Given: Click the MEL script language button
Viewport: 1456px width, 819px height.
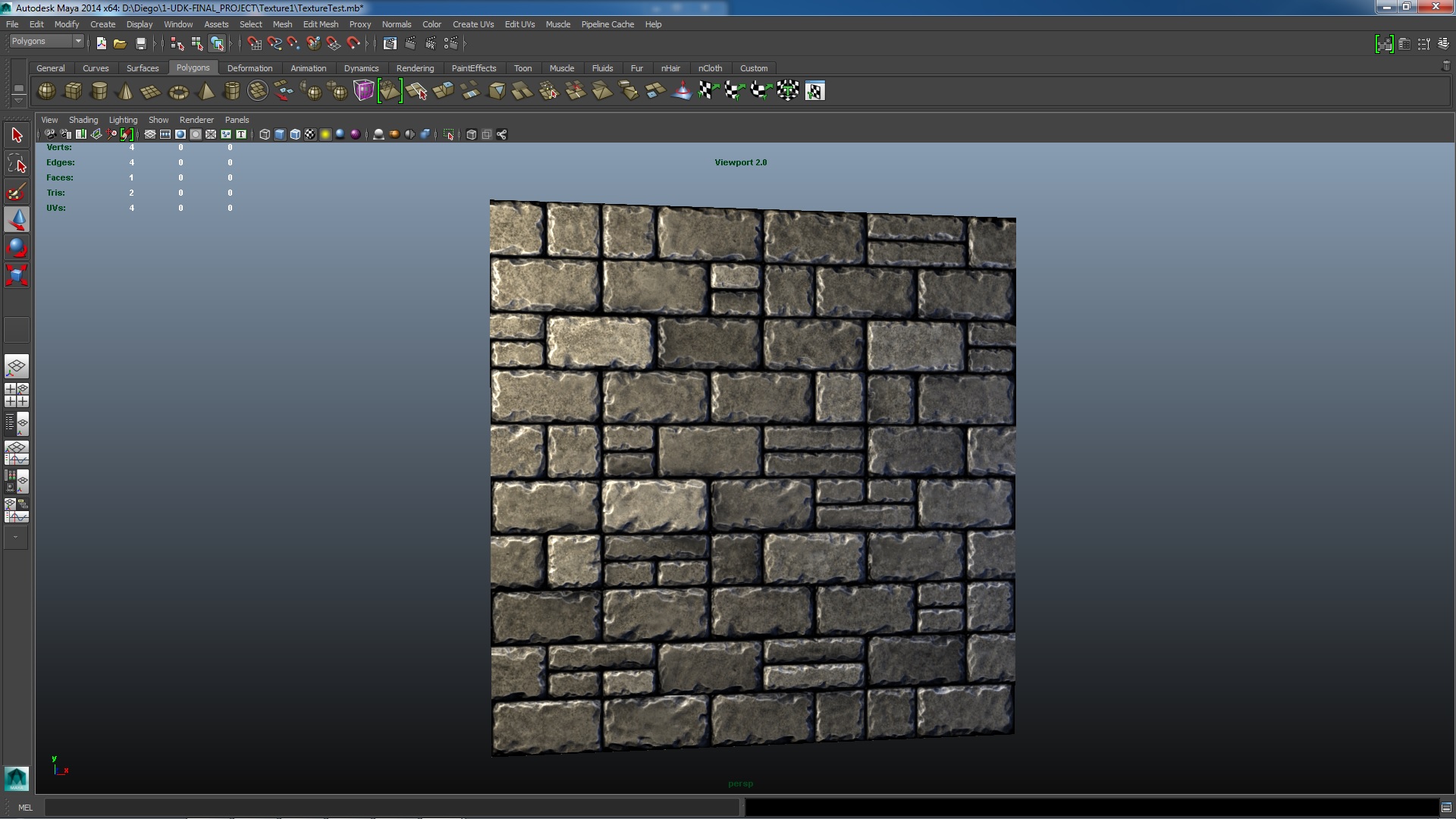Looking at the screenshot, I should [x=25, y=808].
